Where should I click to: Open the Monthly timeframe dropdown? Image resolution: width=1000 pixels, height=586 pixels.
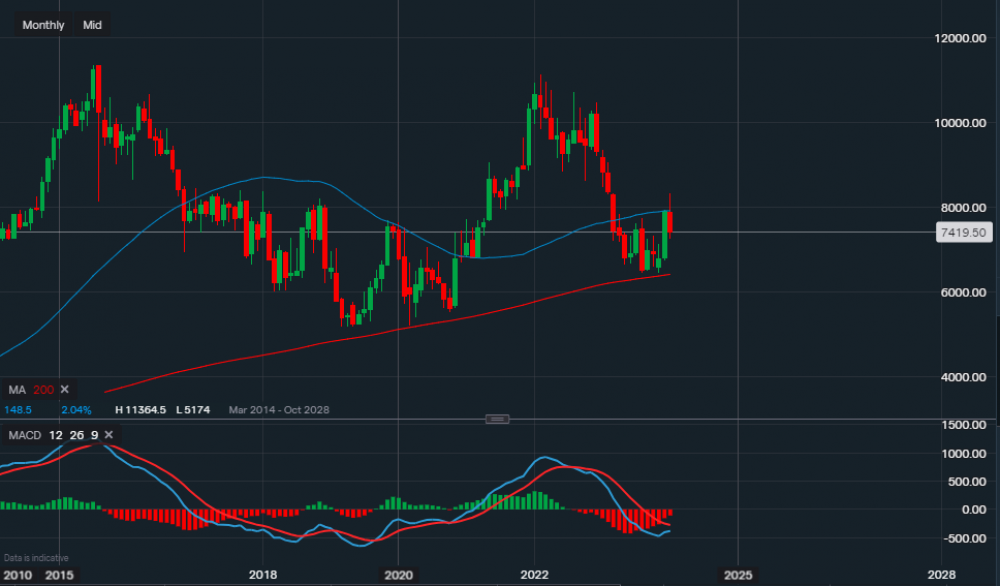coord(43,25)
